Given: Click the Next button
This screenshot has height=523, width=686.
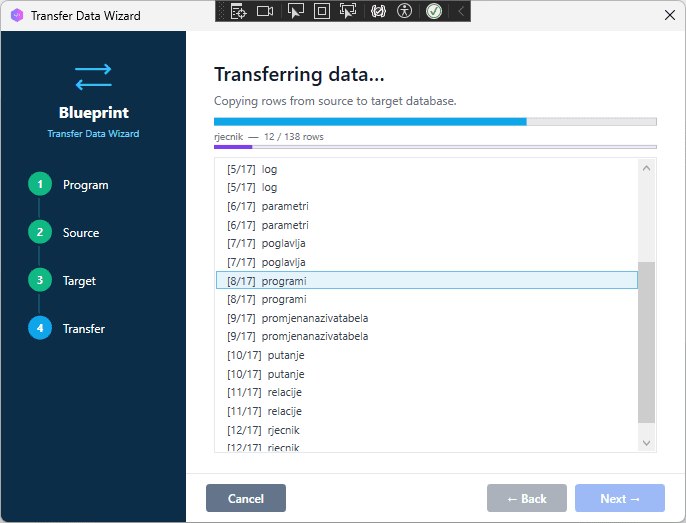Looking at the screenshot, I should 619,498.
